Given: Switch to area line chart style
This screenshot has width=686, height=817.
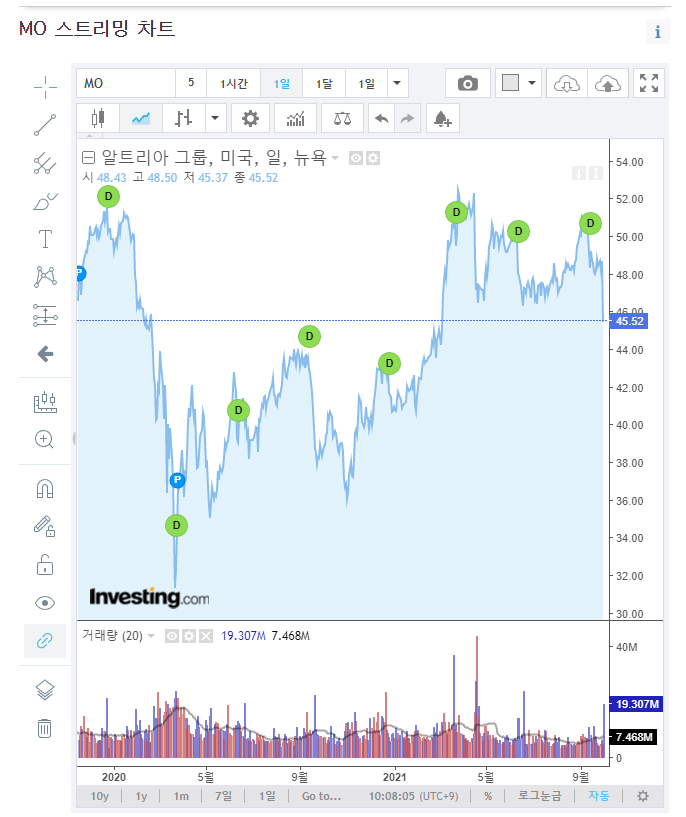Looking at the screenshot, I should (141, 118).
